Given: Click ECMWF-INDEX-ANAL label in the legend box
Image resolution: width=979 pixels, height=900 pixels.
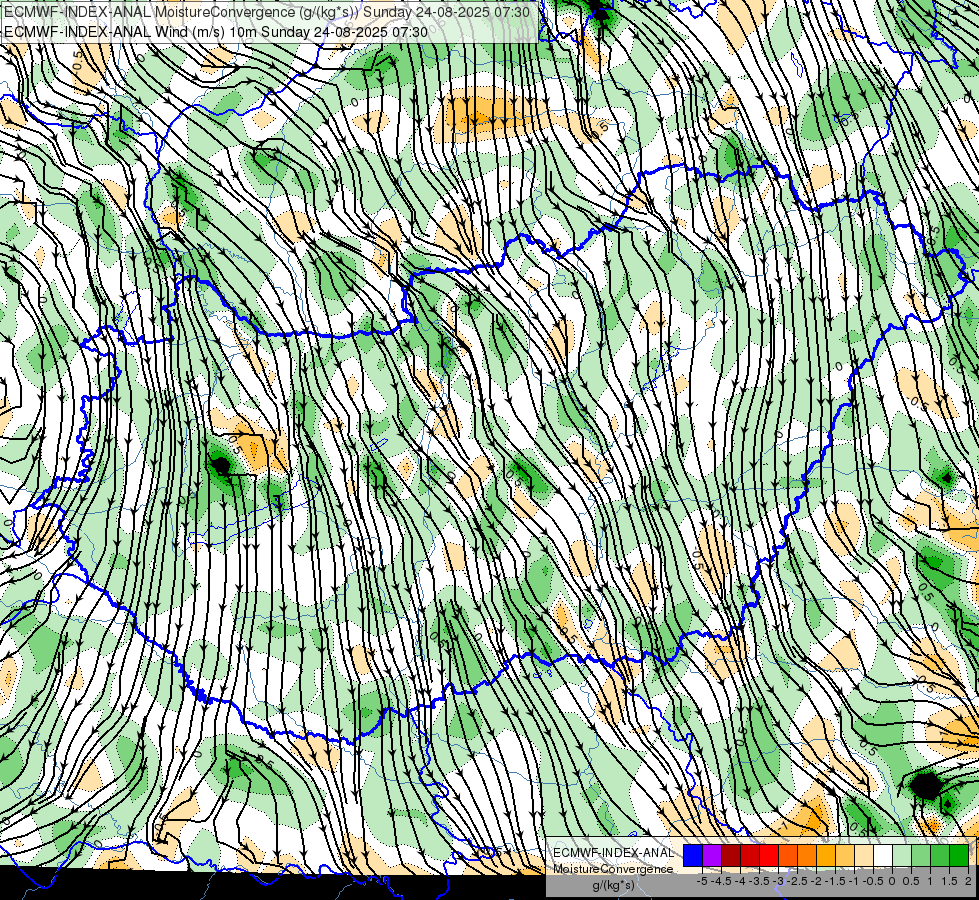Looking at the screenshot, I should (614, 853).
